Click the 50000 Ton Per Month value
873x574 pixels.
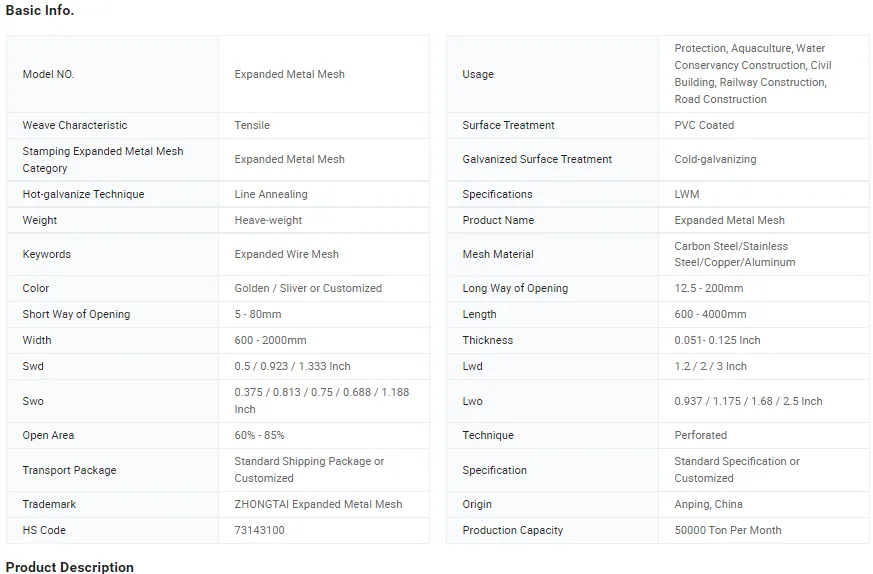(727, 530)
